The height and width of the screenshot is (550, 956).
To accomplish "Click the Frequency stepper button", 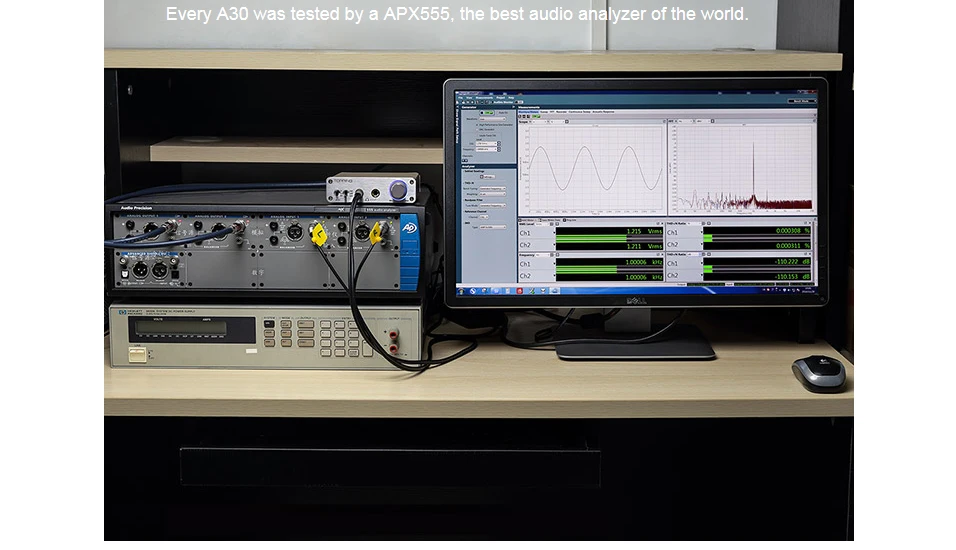I will click(x=499, y=149).
